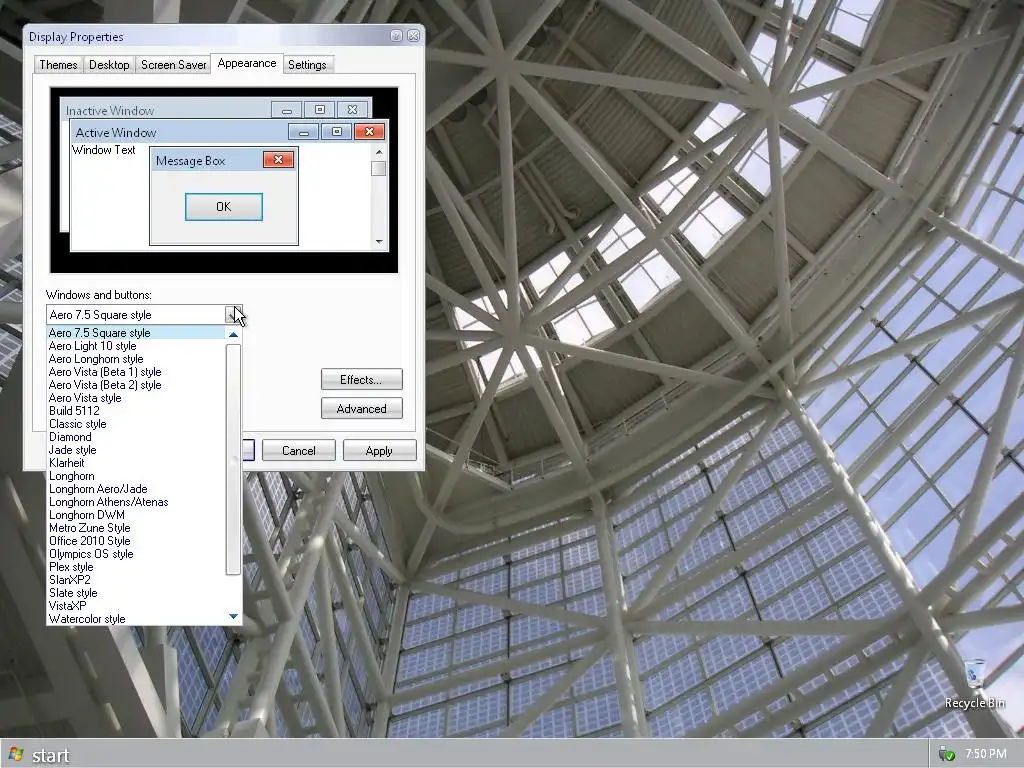Select Aero Vista (Beta 1) style
Screen dimensions: 1024x768
pyautogui.click(x=136, y=372)
